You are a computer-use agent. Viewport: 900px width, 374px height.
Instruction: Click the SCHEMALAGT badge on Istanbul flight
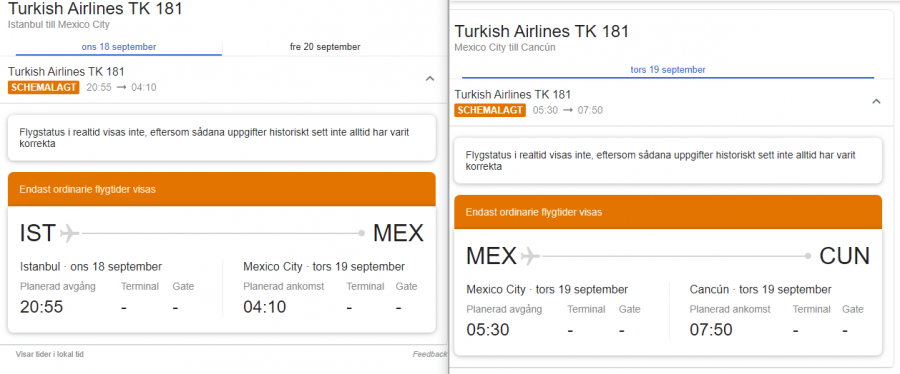pyautogui.click(x=44, y=88)
